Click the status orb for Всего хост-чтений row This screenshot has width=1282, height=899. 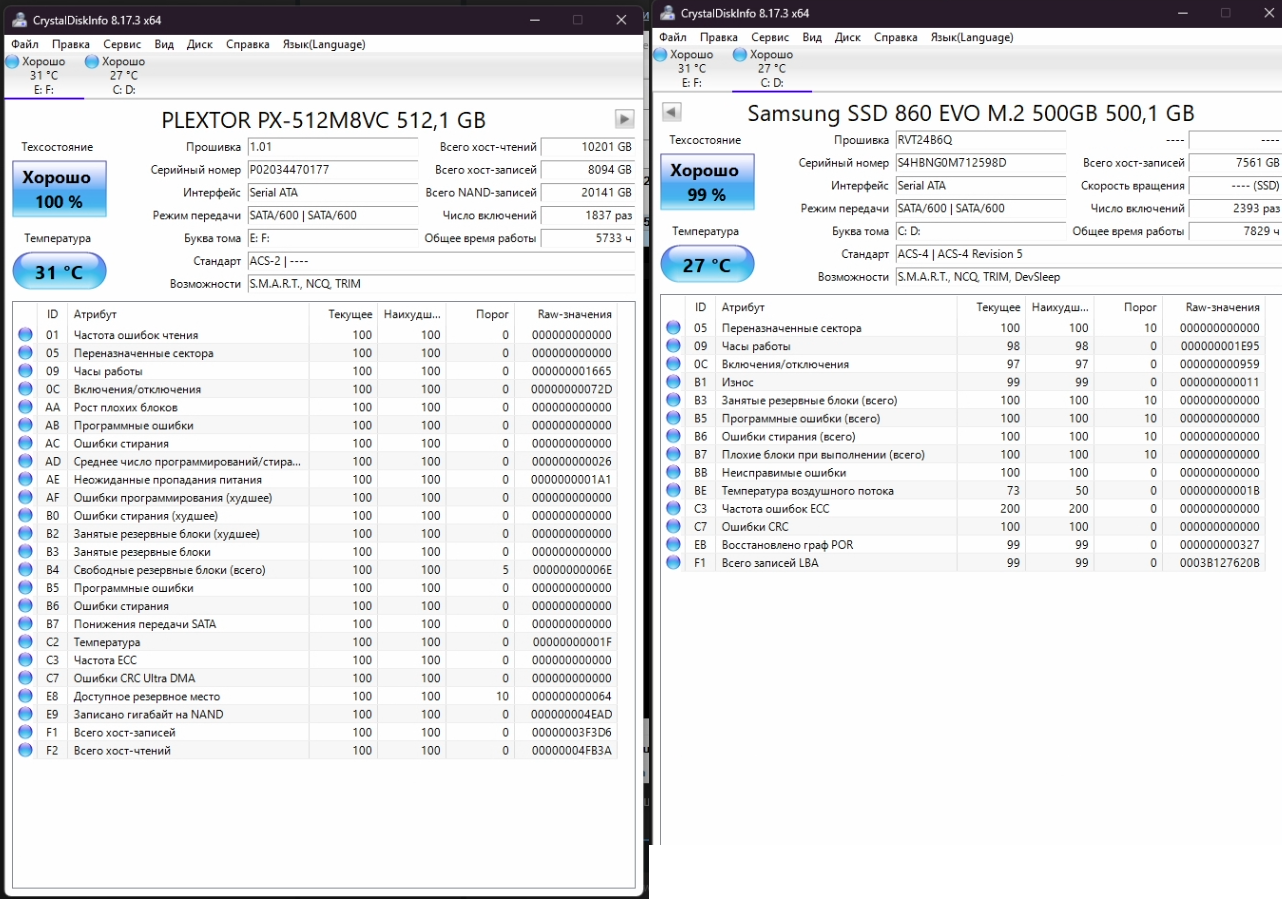(26, 750)
